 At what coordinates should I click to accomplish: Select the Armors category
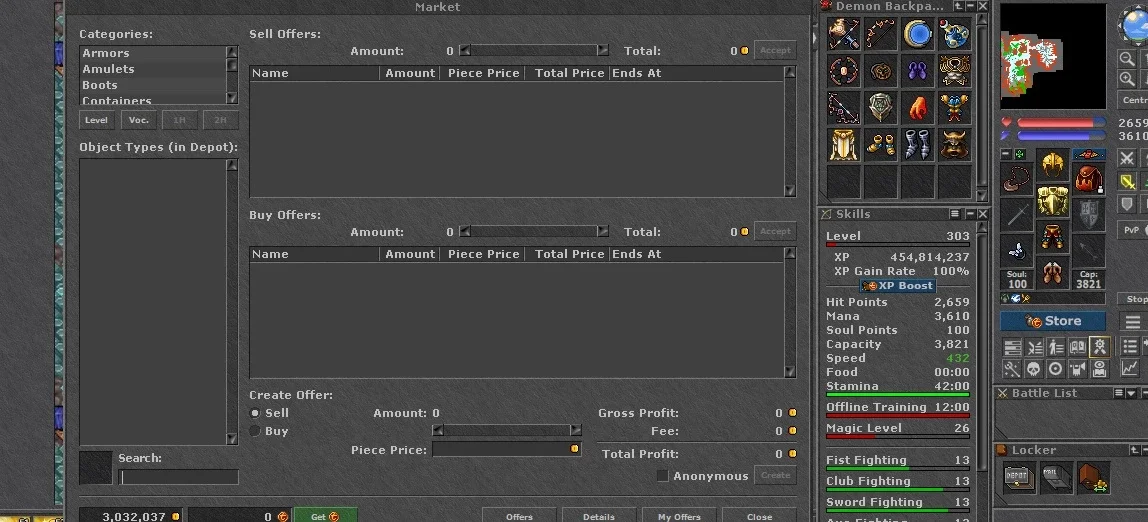click(153, 53)
